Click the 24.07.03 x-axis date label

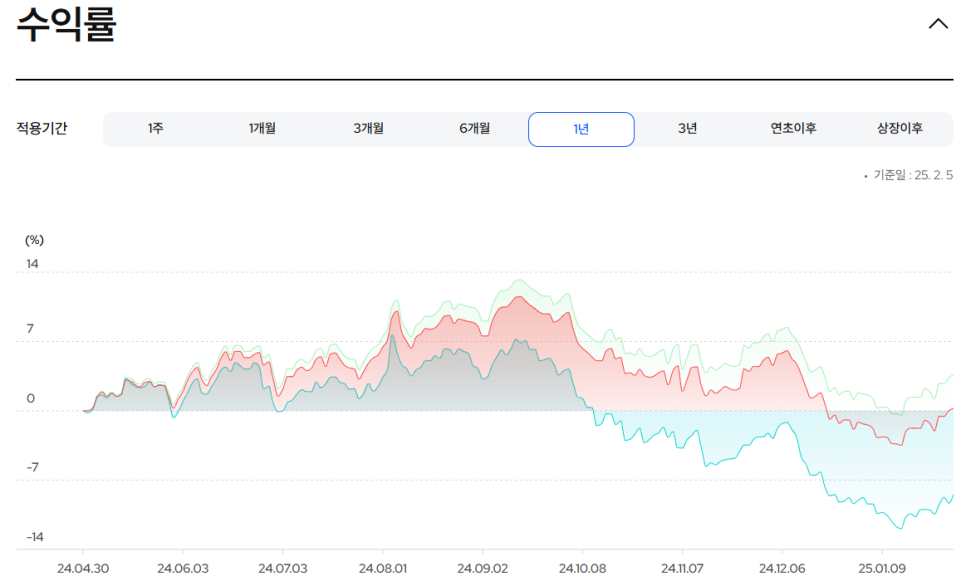283,568
